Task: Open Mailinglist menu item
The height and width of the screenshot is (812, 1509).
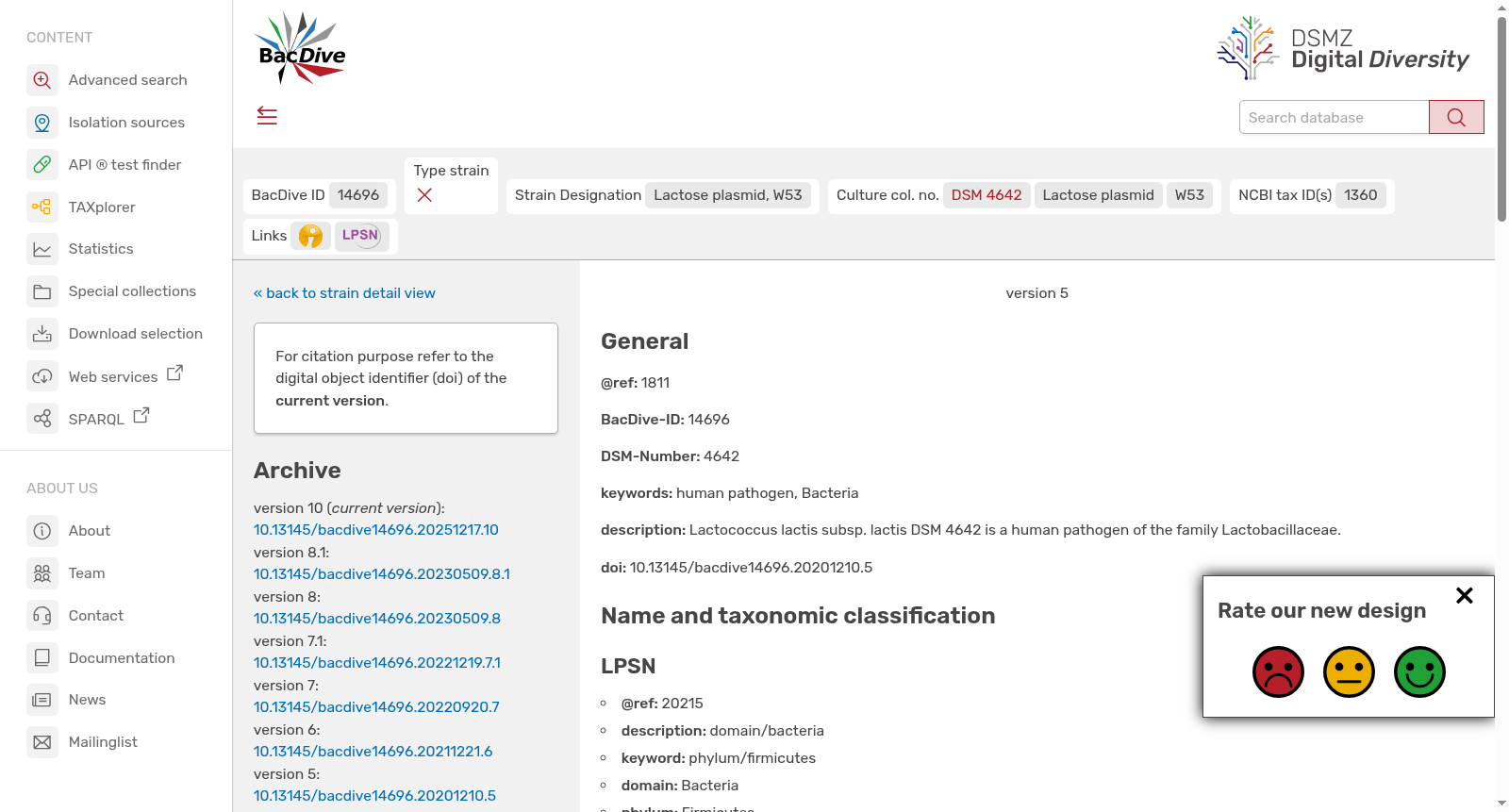Action: click(x=103, y=742)
